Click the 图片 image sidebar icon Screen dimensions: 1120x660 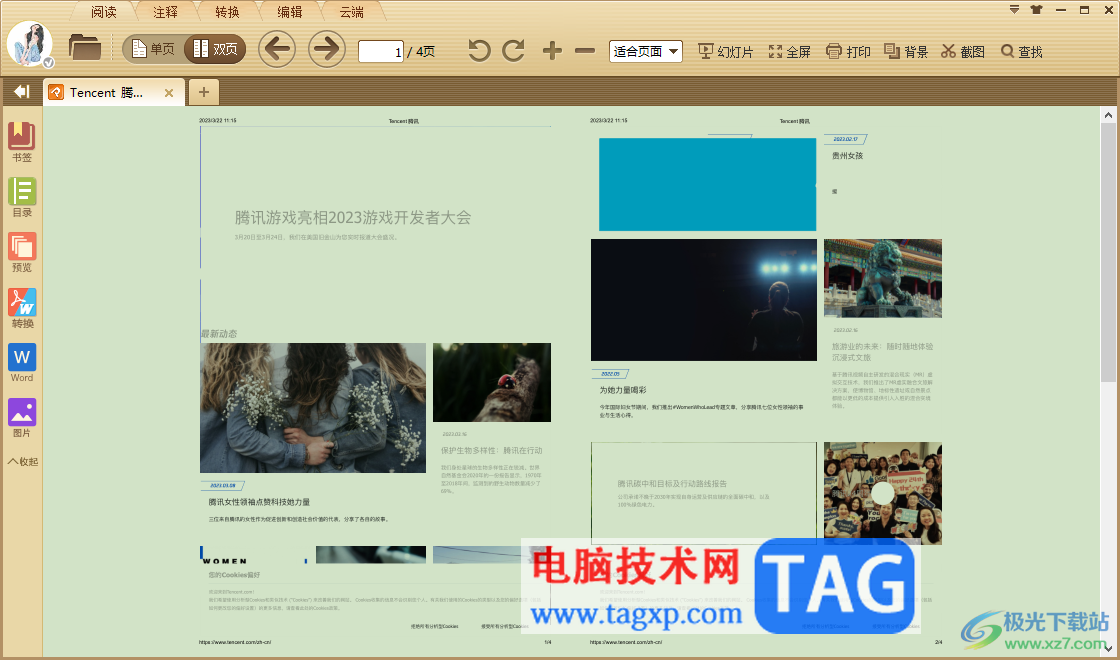pyautogui.click(x=22, y=418)
